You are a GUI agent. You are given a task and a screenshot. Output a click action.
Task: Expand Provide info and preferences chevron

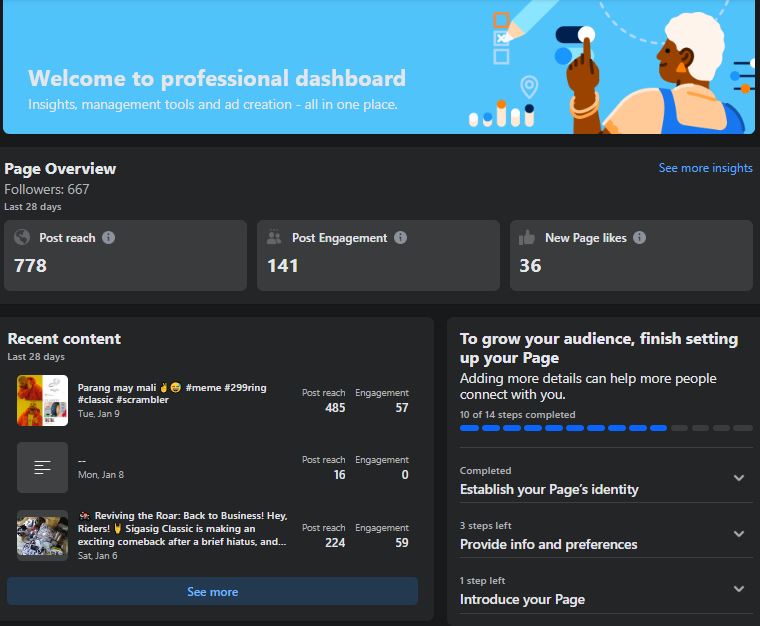(739, 534)
